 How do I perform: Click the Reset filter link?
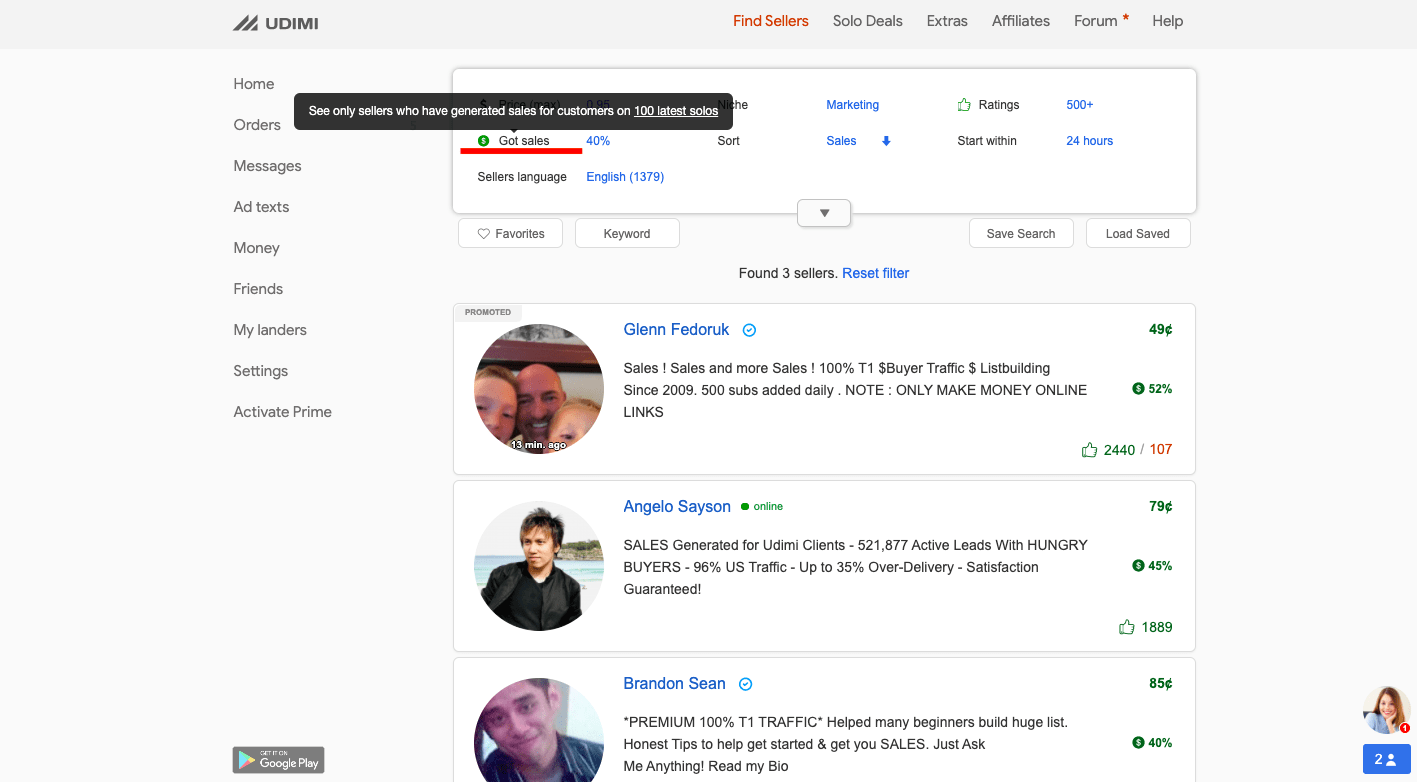[875, 273]
